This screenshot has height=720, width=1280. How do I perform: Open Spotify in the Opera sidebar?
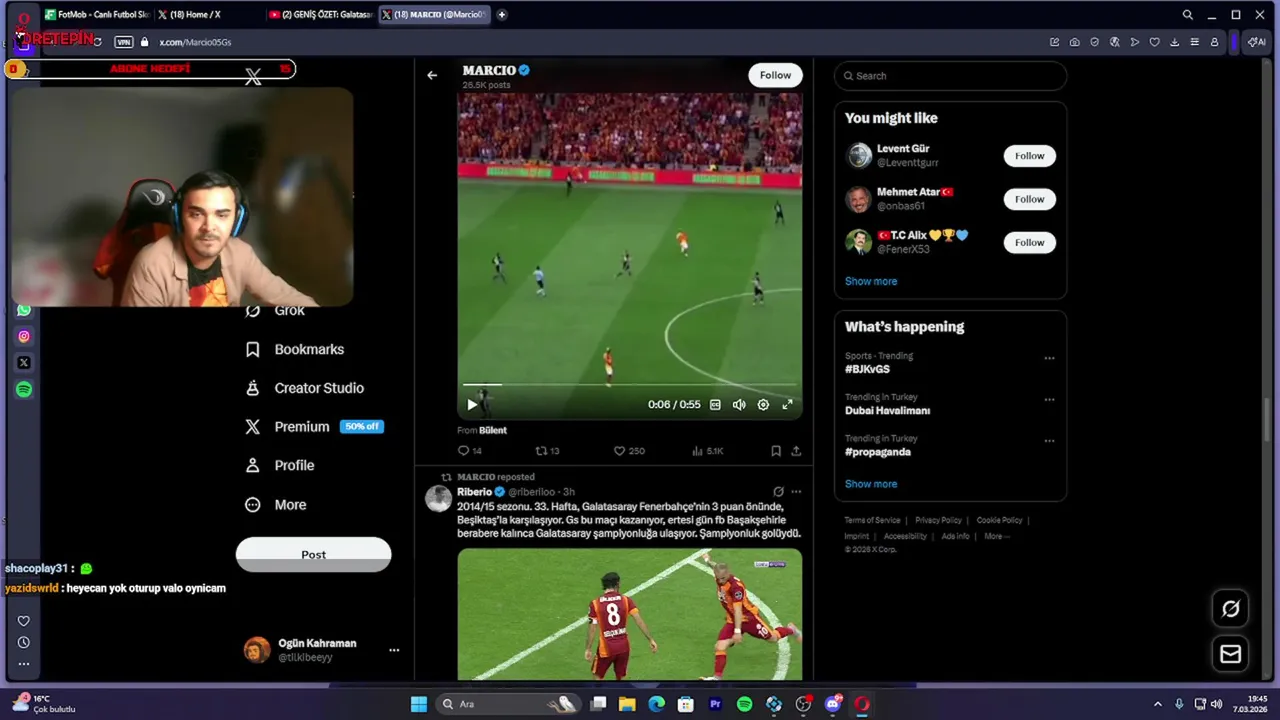(x=24, y=390)
